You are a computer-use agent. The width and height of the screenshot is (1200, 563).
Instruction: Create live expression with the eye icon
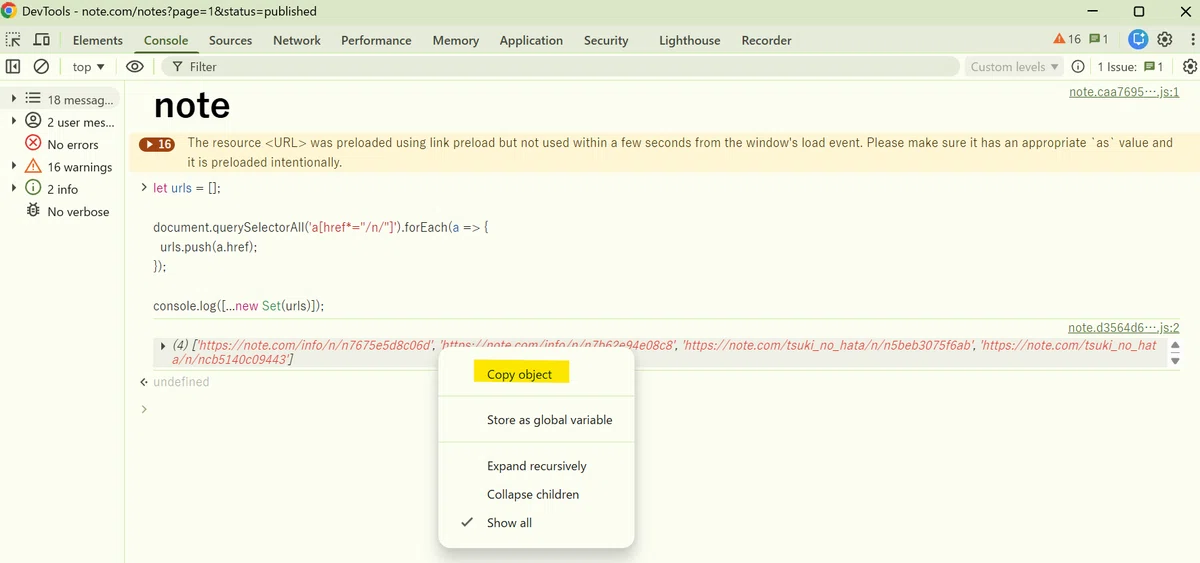tap(135, 67)
